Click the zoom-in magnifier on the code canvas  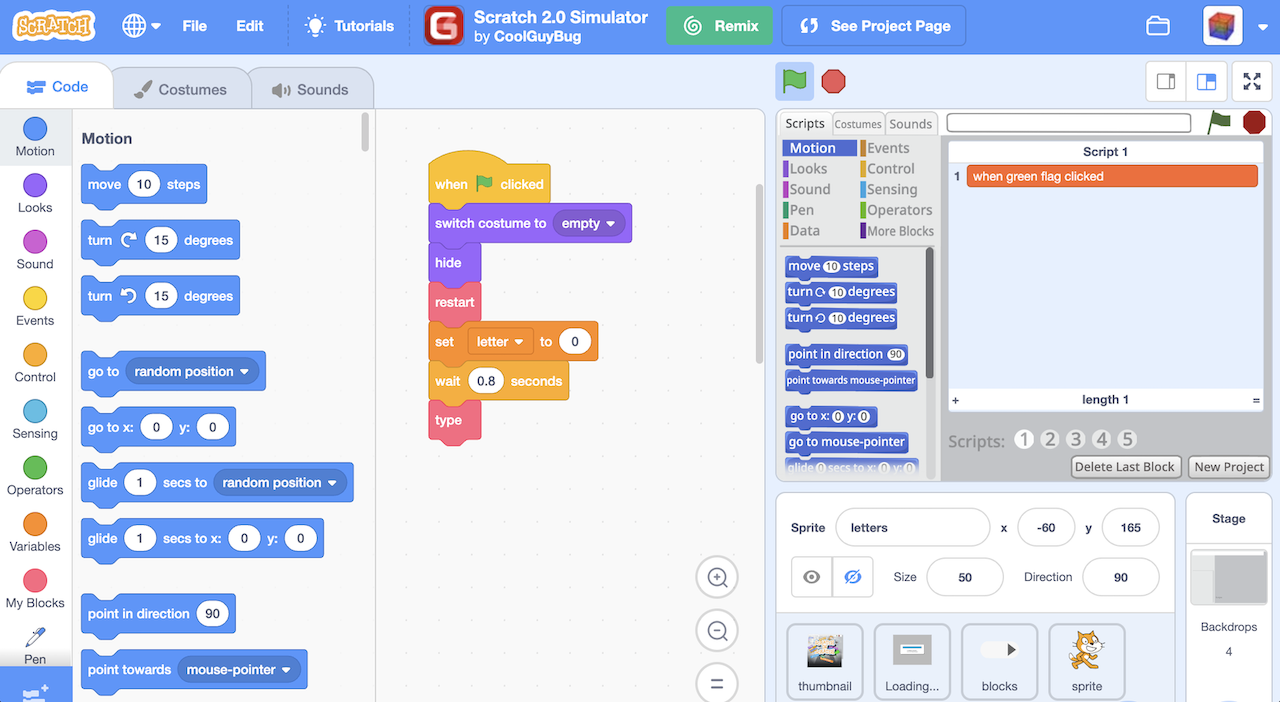click(717, 577)
